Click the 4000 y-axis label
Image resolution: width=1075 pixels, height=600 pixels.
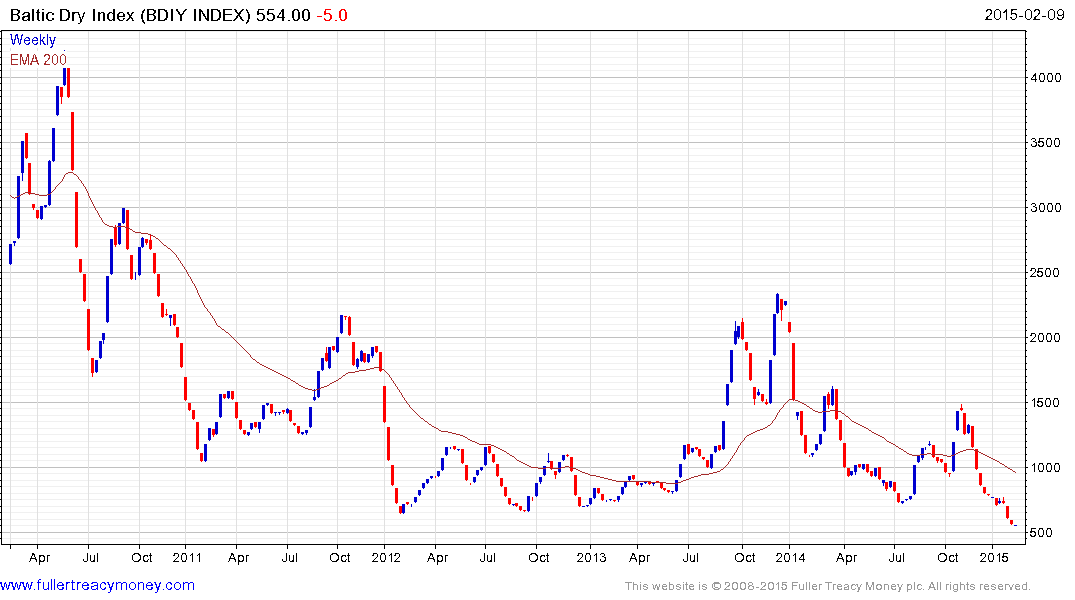(x=1046, y=77)
